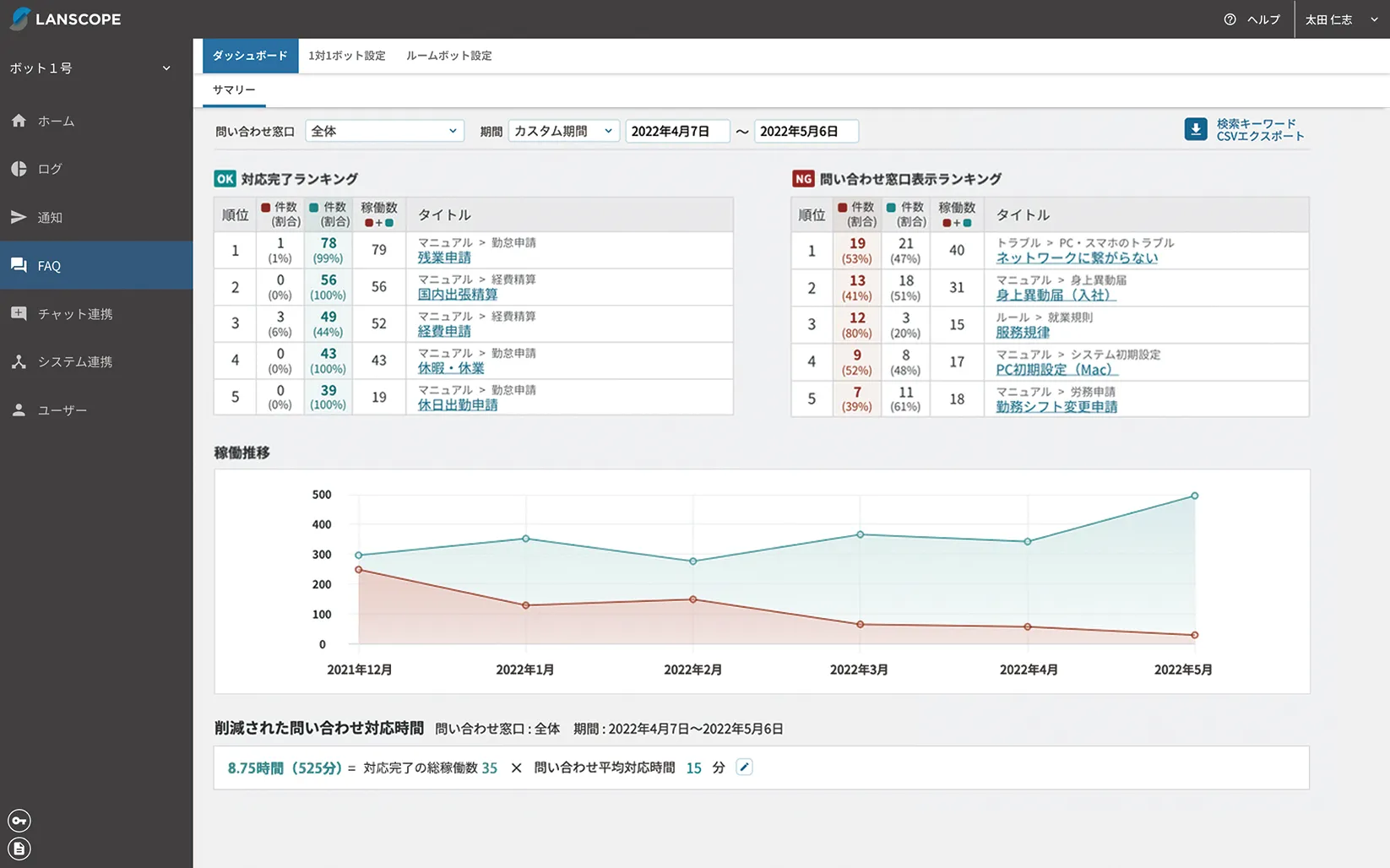
Task: Click the start date field 2022年4月7日
Action: point(677,131)
